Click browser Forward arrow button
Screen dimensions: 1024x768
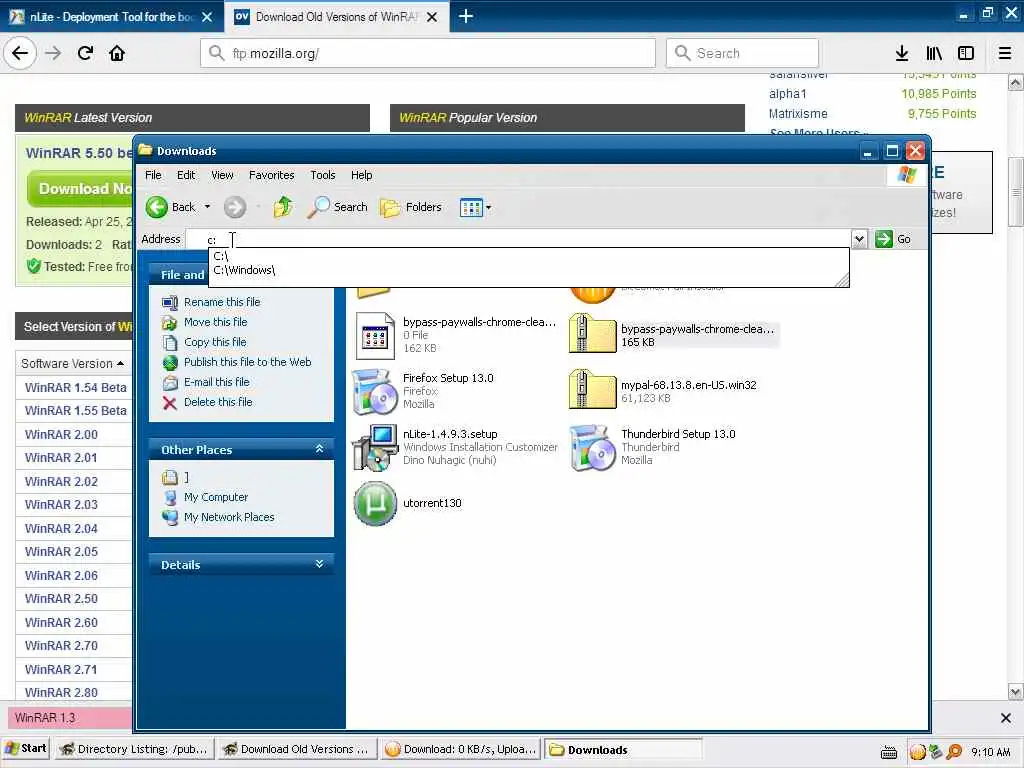(x=54, y=53)
